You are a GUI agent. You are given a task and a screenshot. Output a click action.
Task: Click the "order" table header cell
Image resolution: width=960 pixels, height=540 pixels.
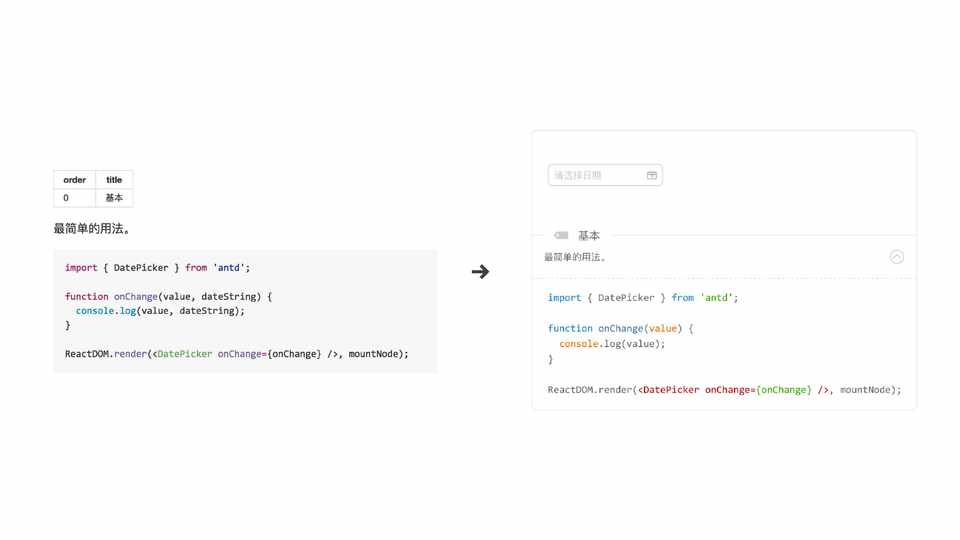click(x=75, y=180)
